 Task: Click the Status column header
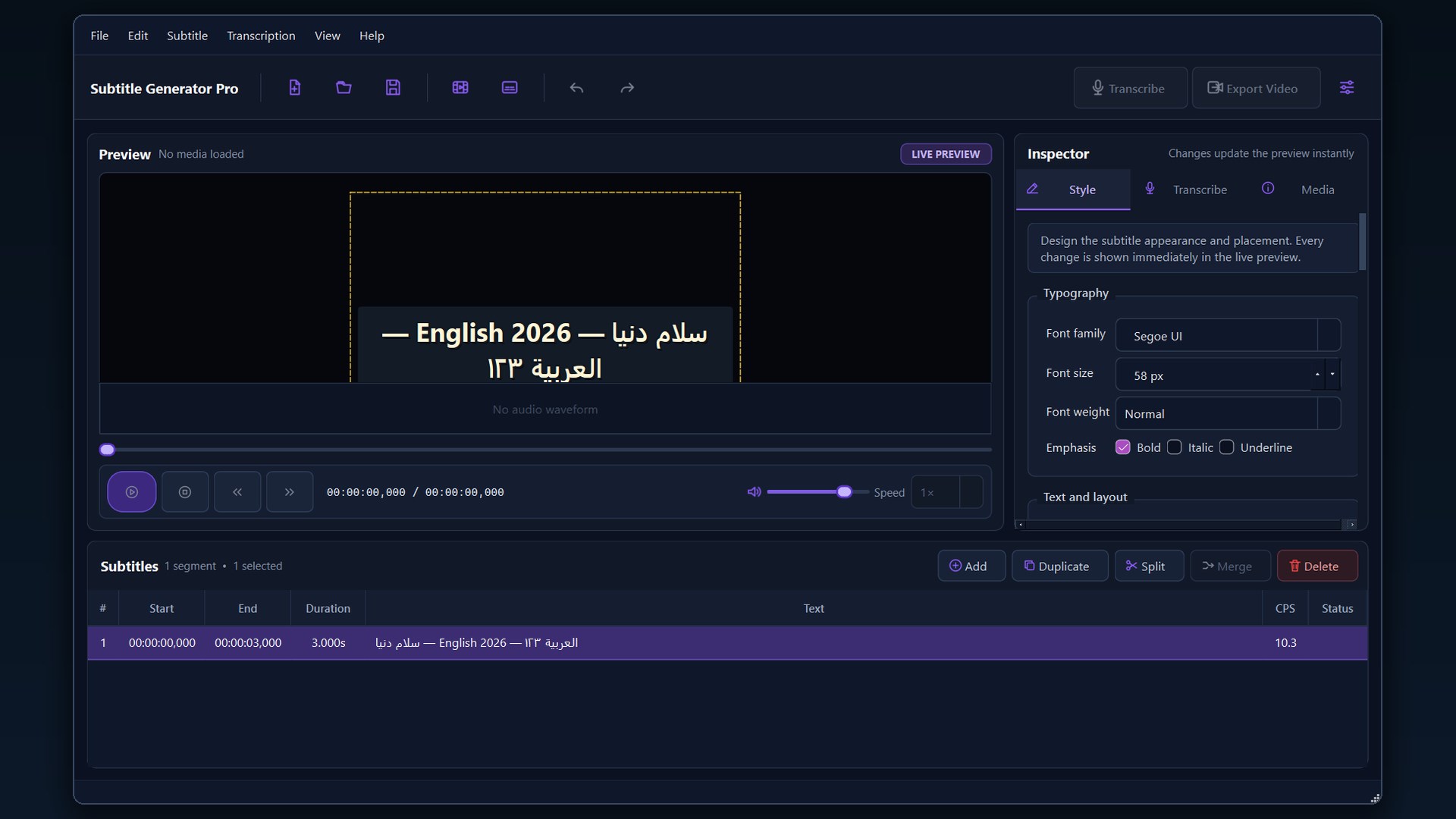(x=1337, y=608)
